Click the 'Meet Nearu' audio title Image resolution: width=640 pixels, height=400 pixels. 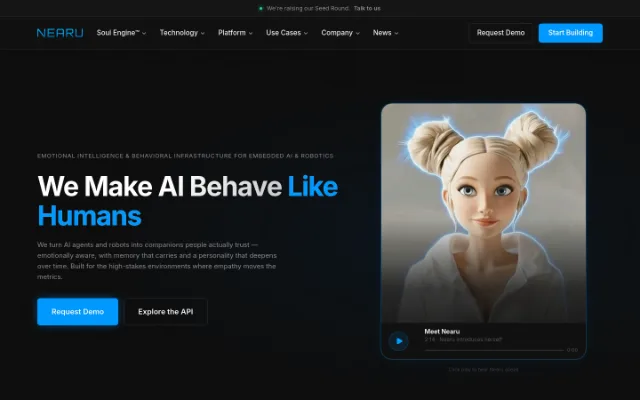442,331
